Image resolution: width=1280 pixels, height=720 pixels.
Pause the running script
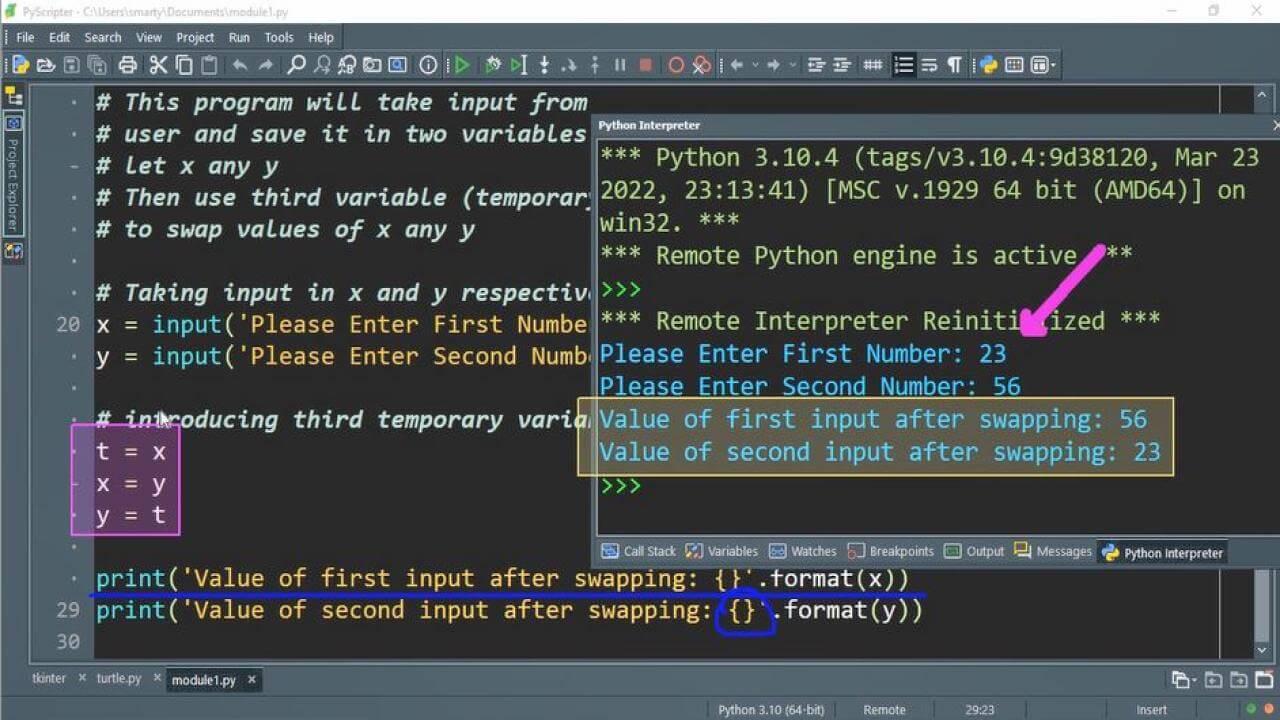620,64
